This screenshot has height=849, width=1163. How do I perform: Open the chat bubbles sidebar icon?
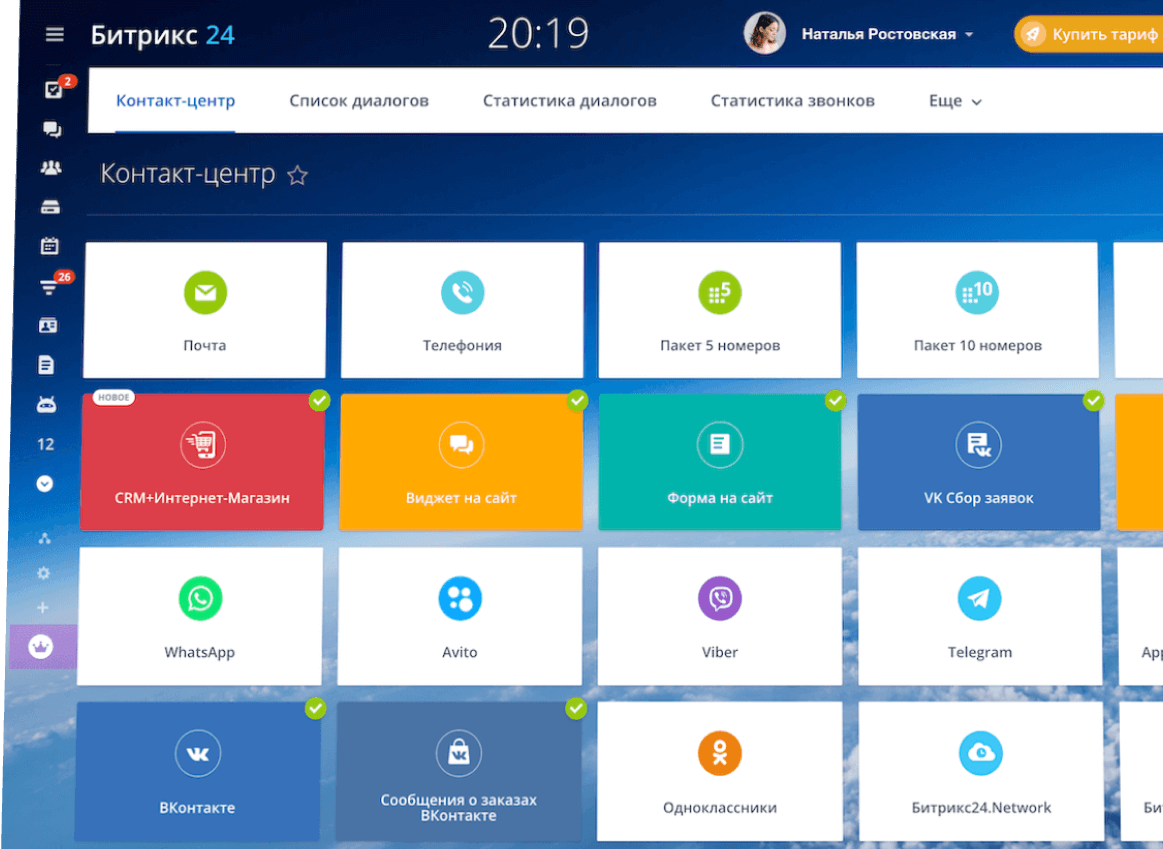pos(52,129)
